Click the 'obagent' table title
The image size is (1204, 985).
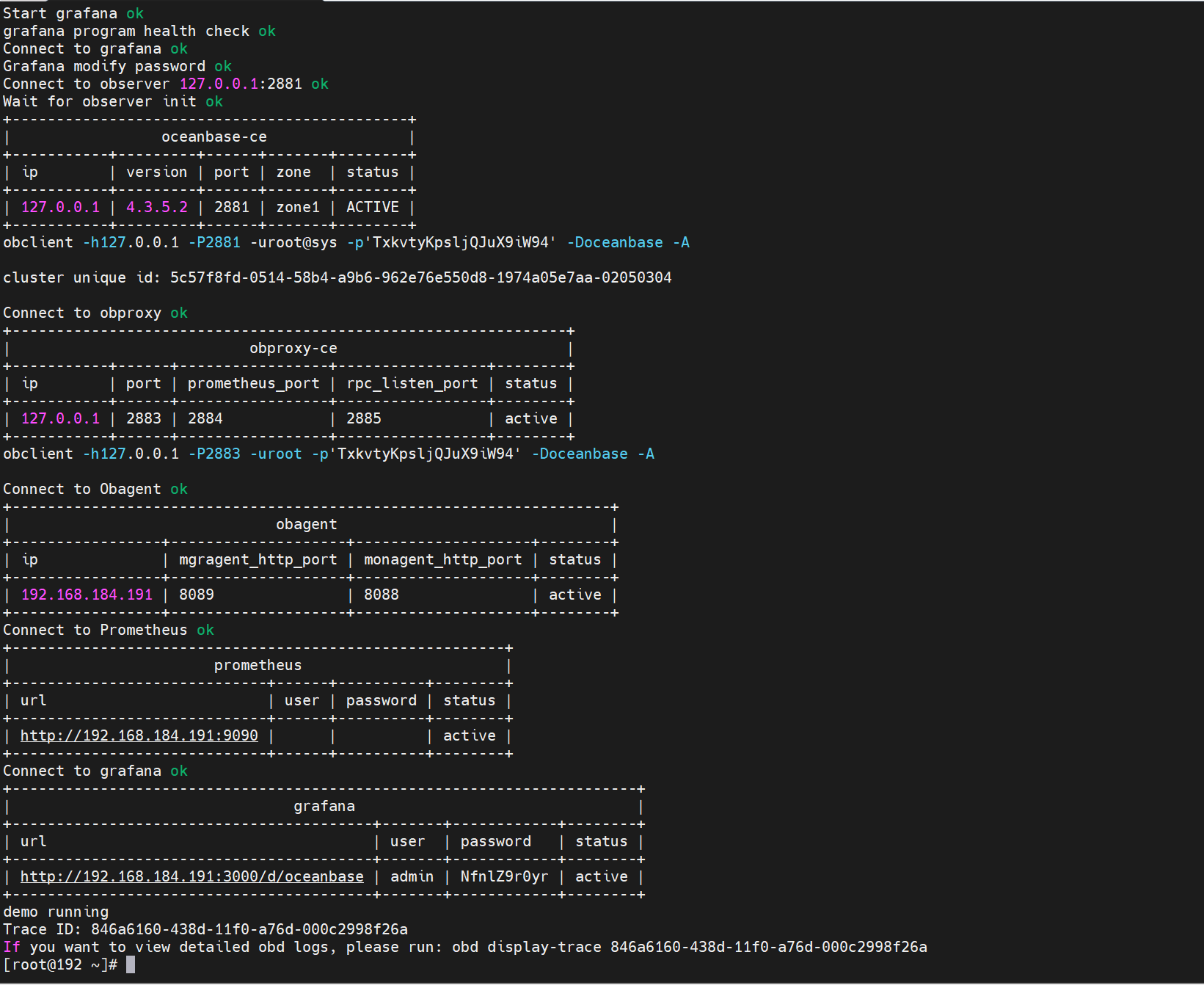pyautogui.click(x=307, y=524)
